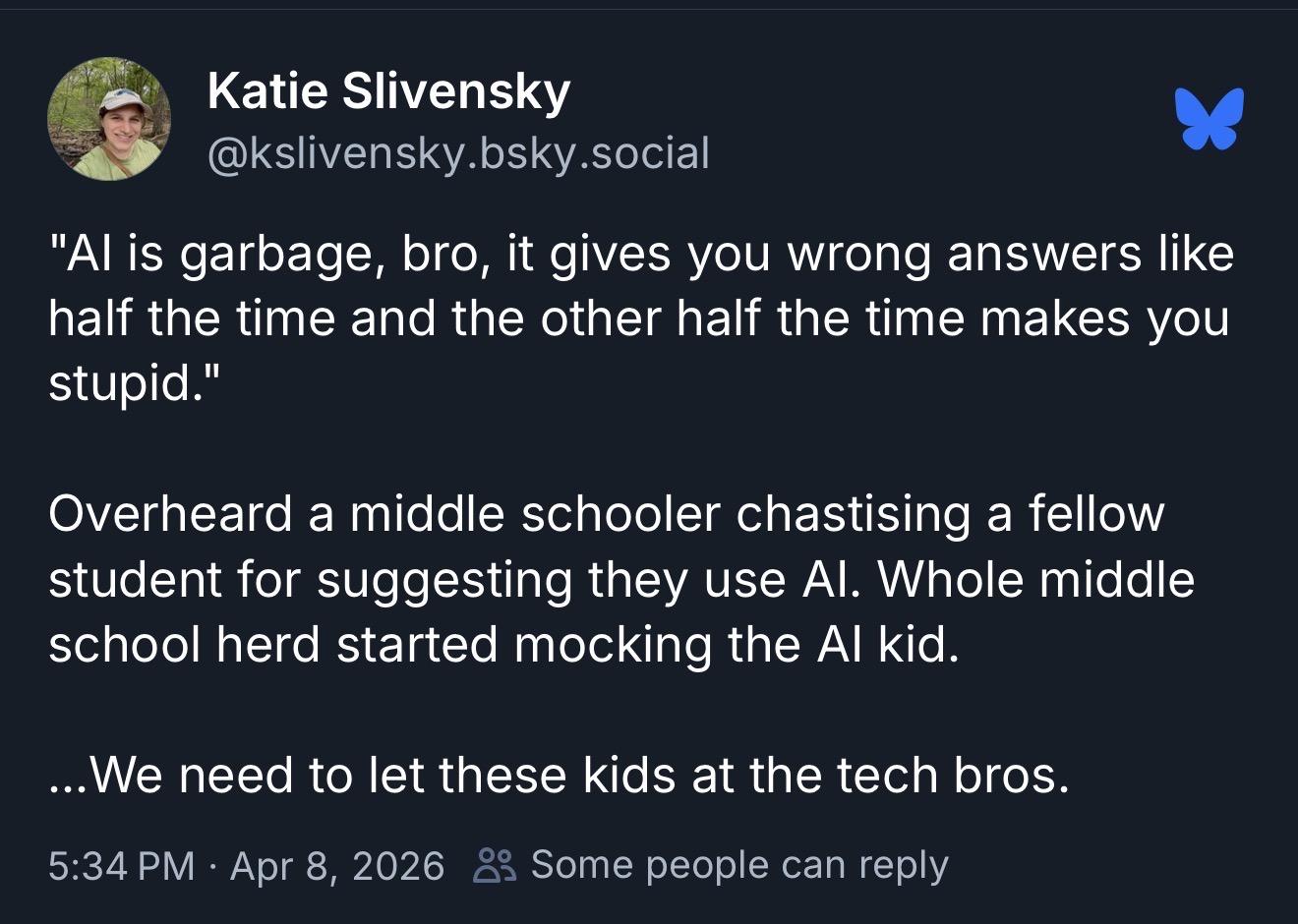
Task: Click the "Some people can reply" label
Action: click(x=739, y=865)
